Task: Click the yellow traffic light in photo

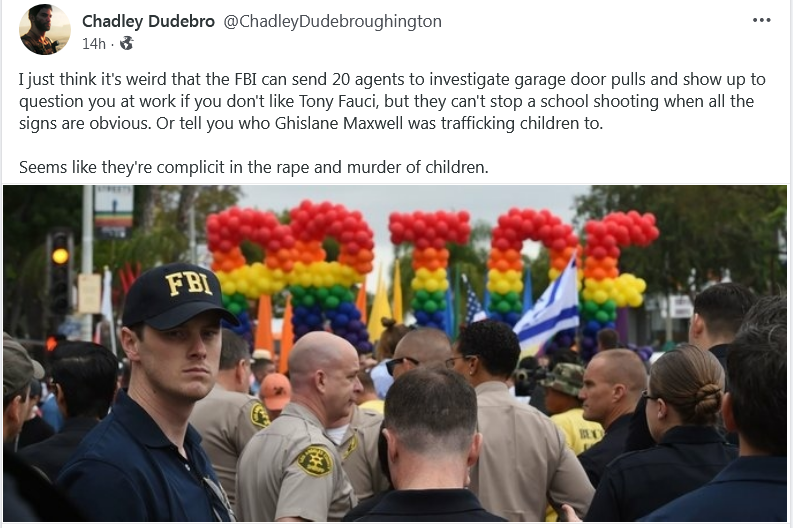Action: [x=60, y=255]
